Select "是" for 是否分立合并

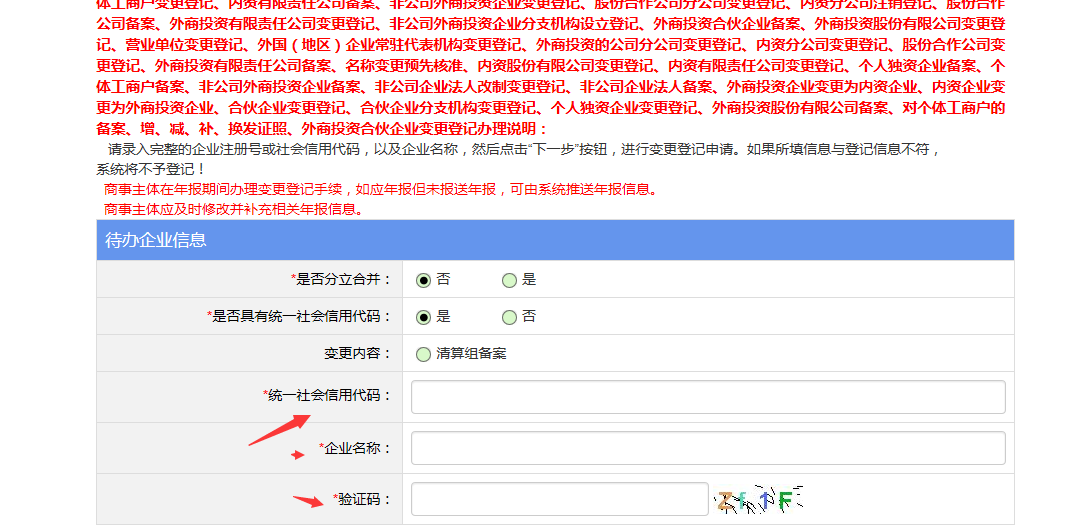510,280
